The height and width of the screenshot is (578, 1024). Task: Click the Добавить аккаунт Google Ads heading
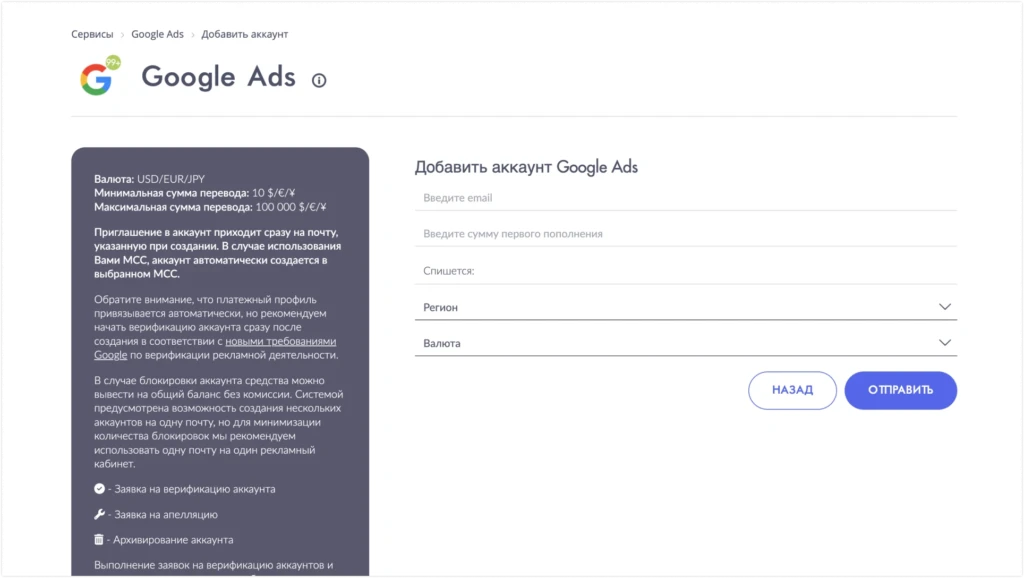click(526, 167)
